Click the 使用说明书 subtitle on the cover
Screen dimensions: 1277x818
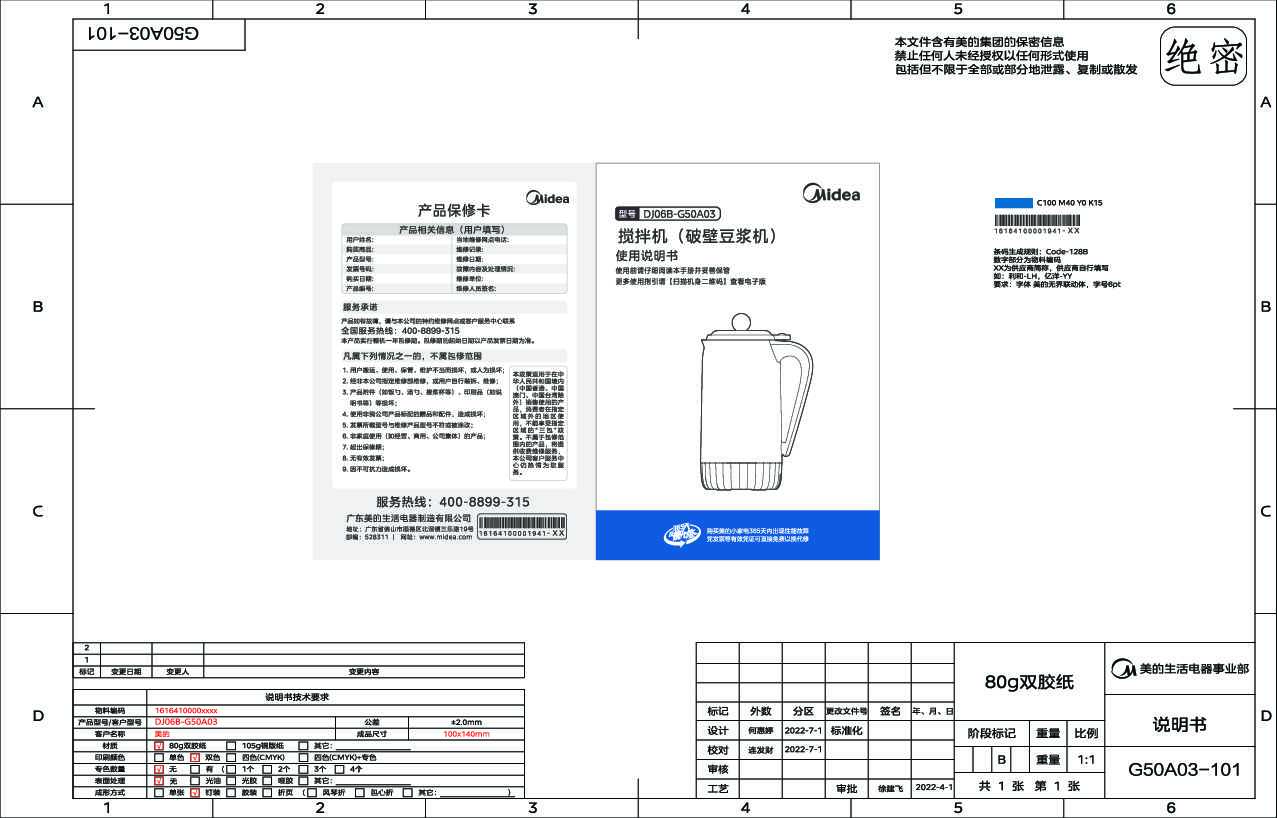click(646, 256)
